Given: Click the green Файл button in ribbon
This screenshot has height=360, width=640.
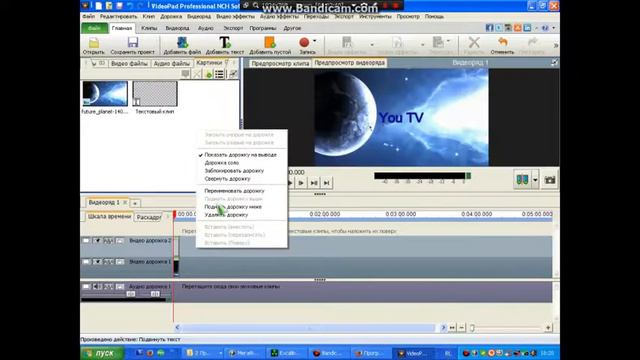Looking at the screenshot, I should point(94,28).
